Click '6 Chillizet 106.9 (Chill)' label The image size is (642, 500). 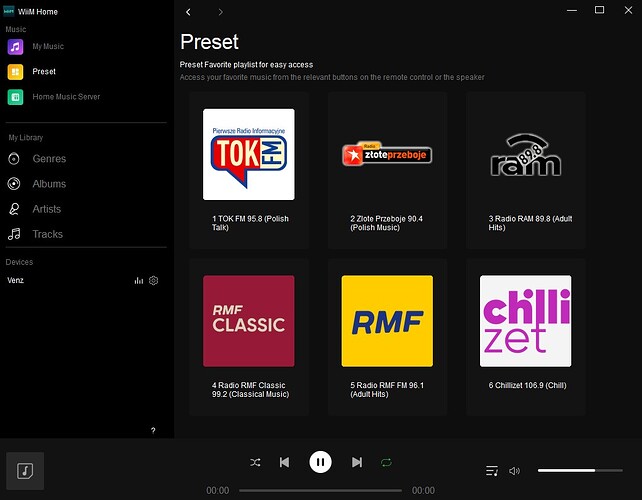click(x=527, y=385)
